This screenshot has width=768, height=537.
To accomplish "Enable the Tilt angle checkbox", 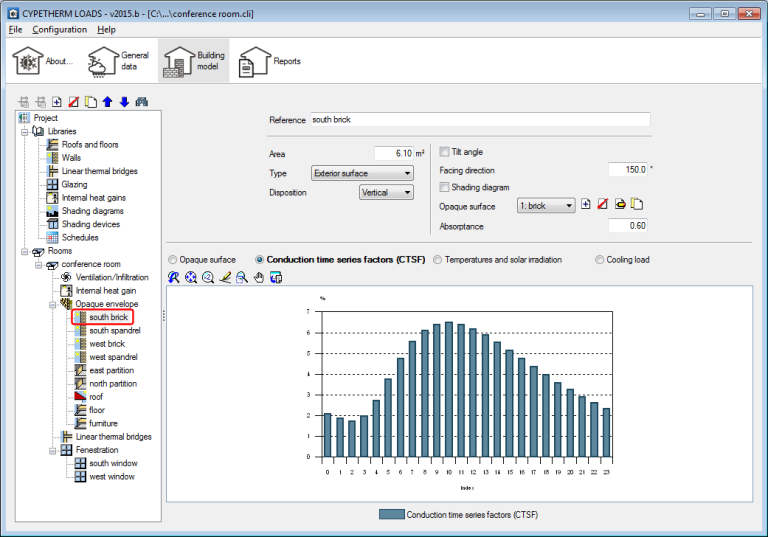I will click(x=445, y=152).
